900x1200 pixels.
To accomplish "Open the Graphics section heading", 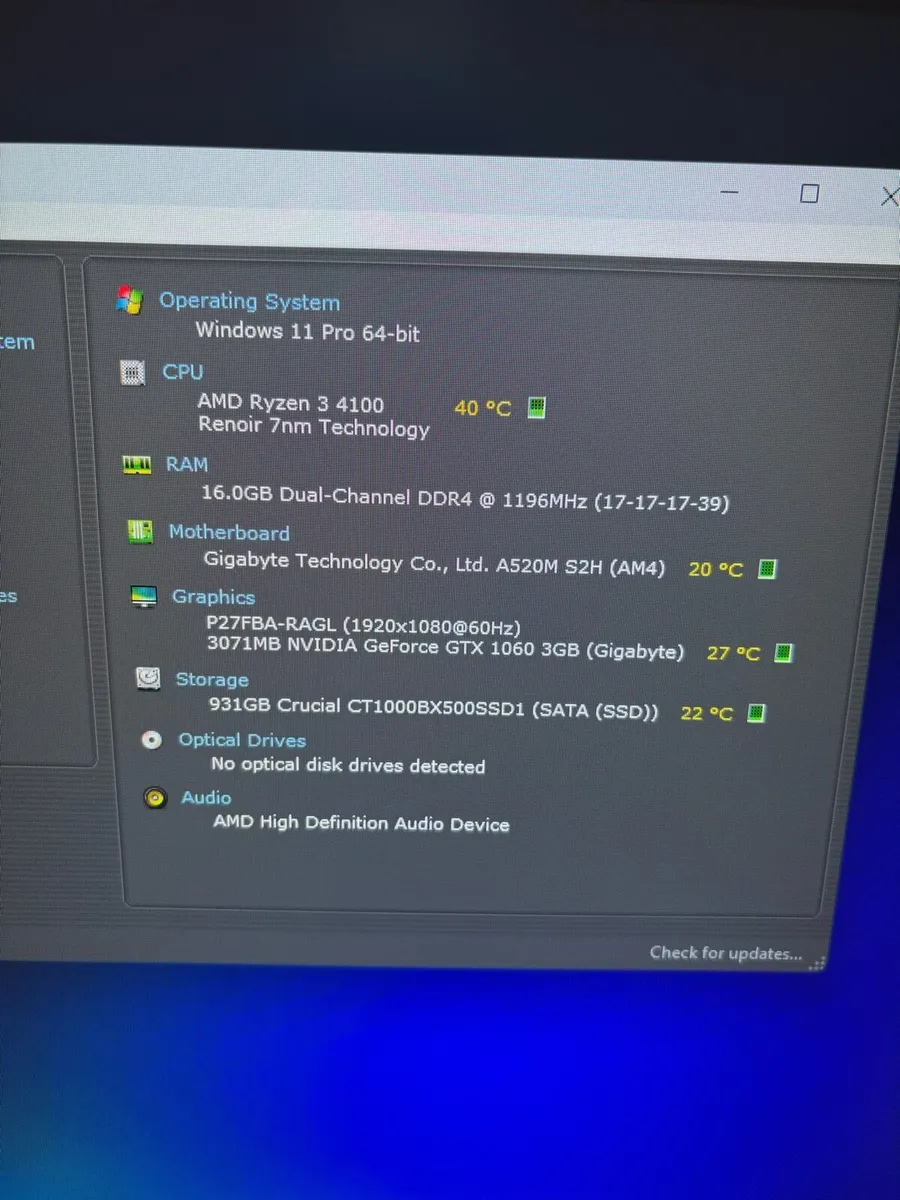I will pyautogui.click(x=213, y=597).
